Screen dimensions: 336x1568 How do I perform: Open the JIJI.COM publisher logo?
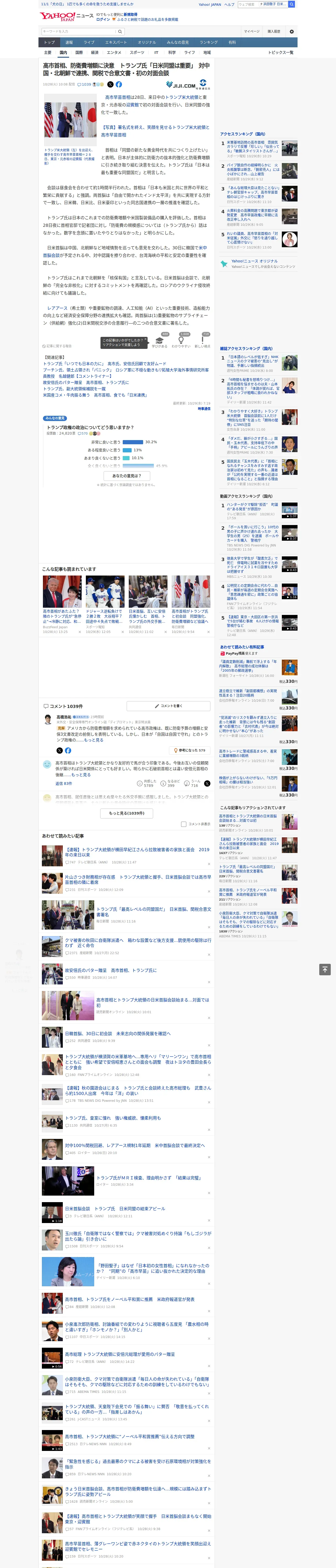pos(181,85)
